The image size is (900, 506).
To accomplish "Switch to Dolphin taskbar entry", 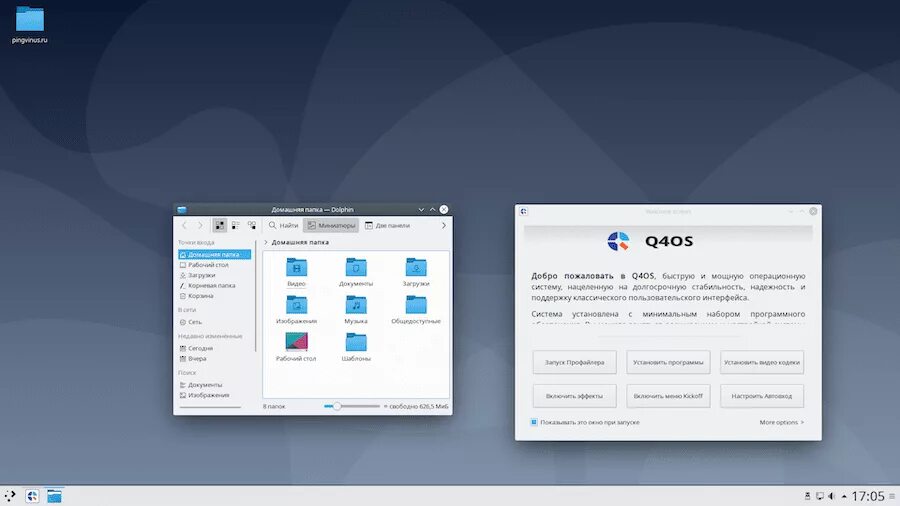I will pyautogui.click(x=55, y=496).
